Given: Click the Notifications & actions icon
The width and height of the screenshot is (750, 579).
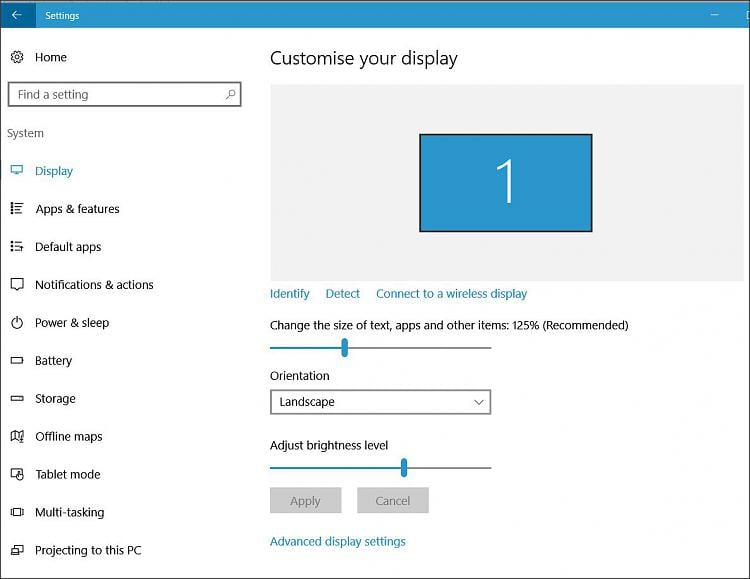Looking at the screenshot, I should pyautogui.click(x=17, y=284).
